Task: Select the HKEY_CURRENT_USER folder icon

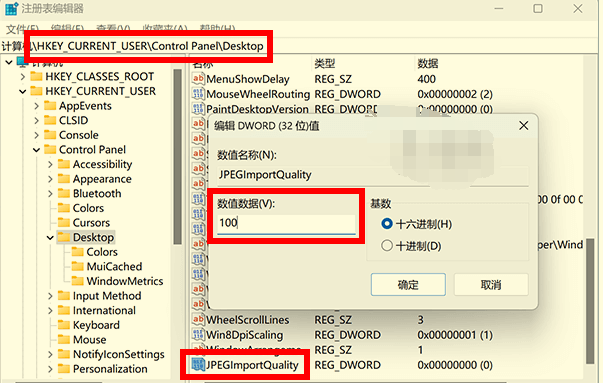Action: pos(37,91)
